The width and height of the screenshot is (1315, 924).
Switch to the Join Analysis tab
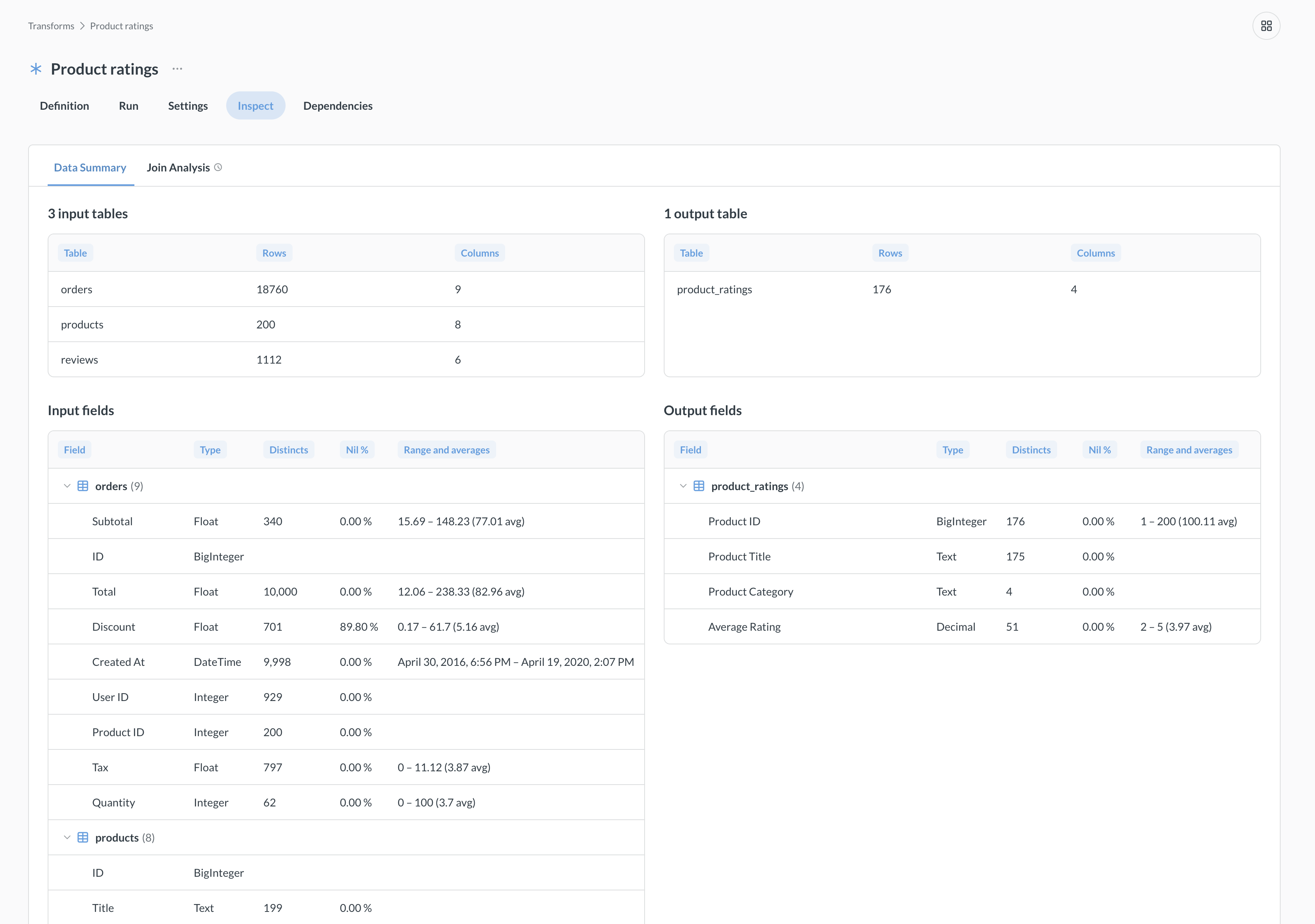pyautogui.click(x=178, y=167)
